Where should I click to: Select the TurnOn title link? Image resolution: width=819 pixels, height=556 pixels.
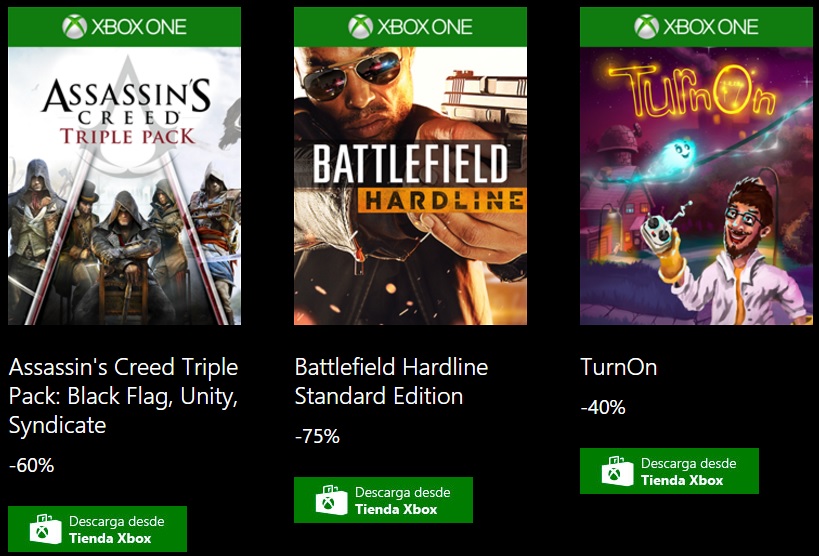(618, 367)
